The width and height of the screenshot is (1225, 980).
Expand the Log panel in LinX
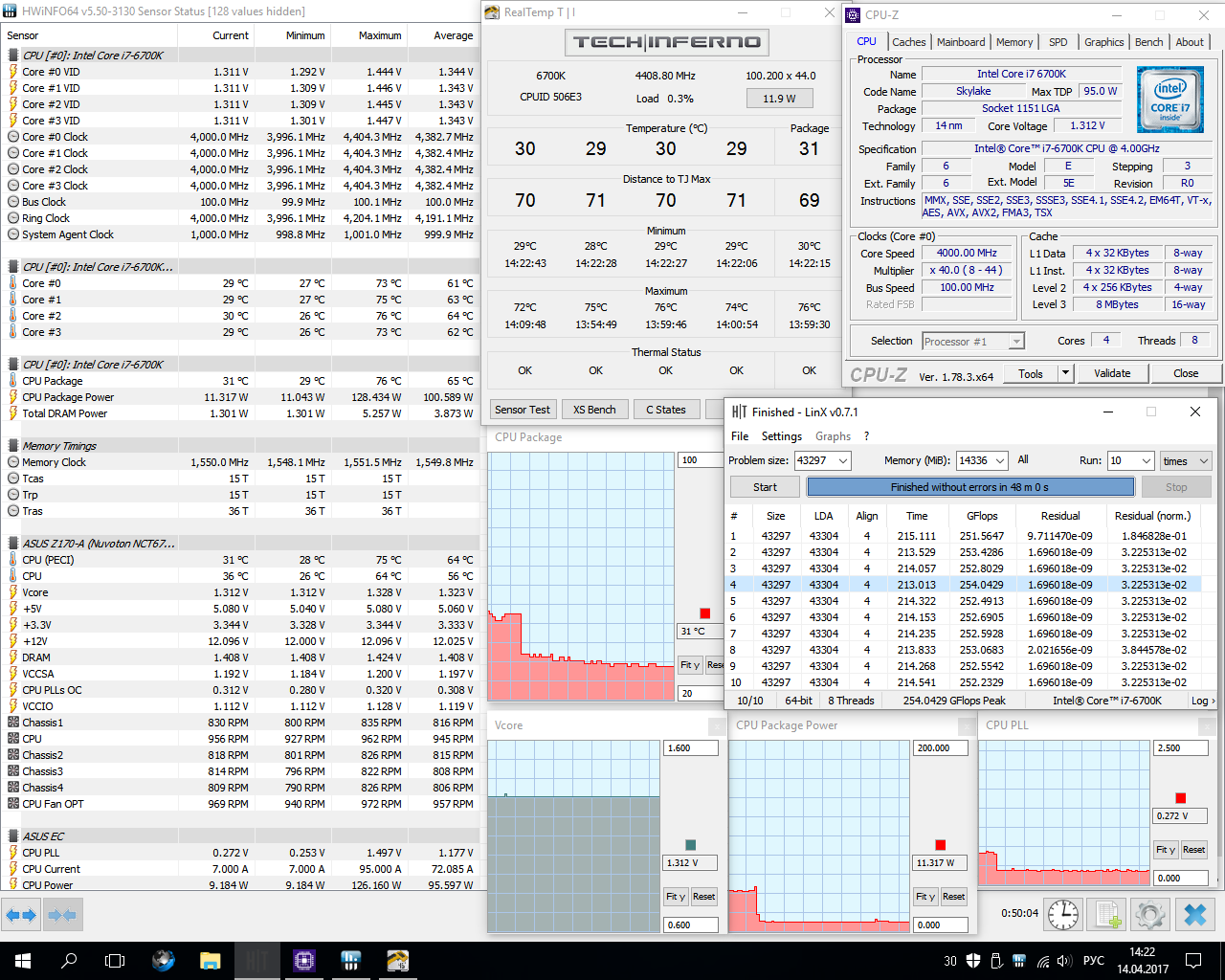(1203, 701)
